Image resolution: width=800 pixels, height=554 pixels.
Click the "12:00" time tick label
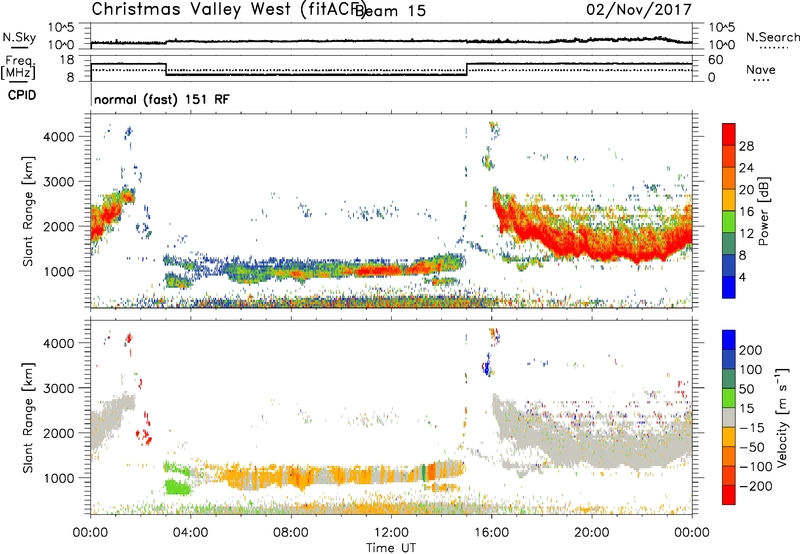click(391, 533)
